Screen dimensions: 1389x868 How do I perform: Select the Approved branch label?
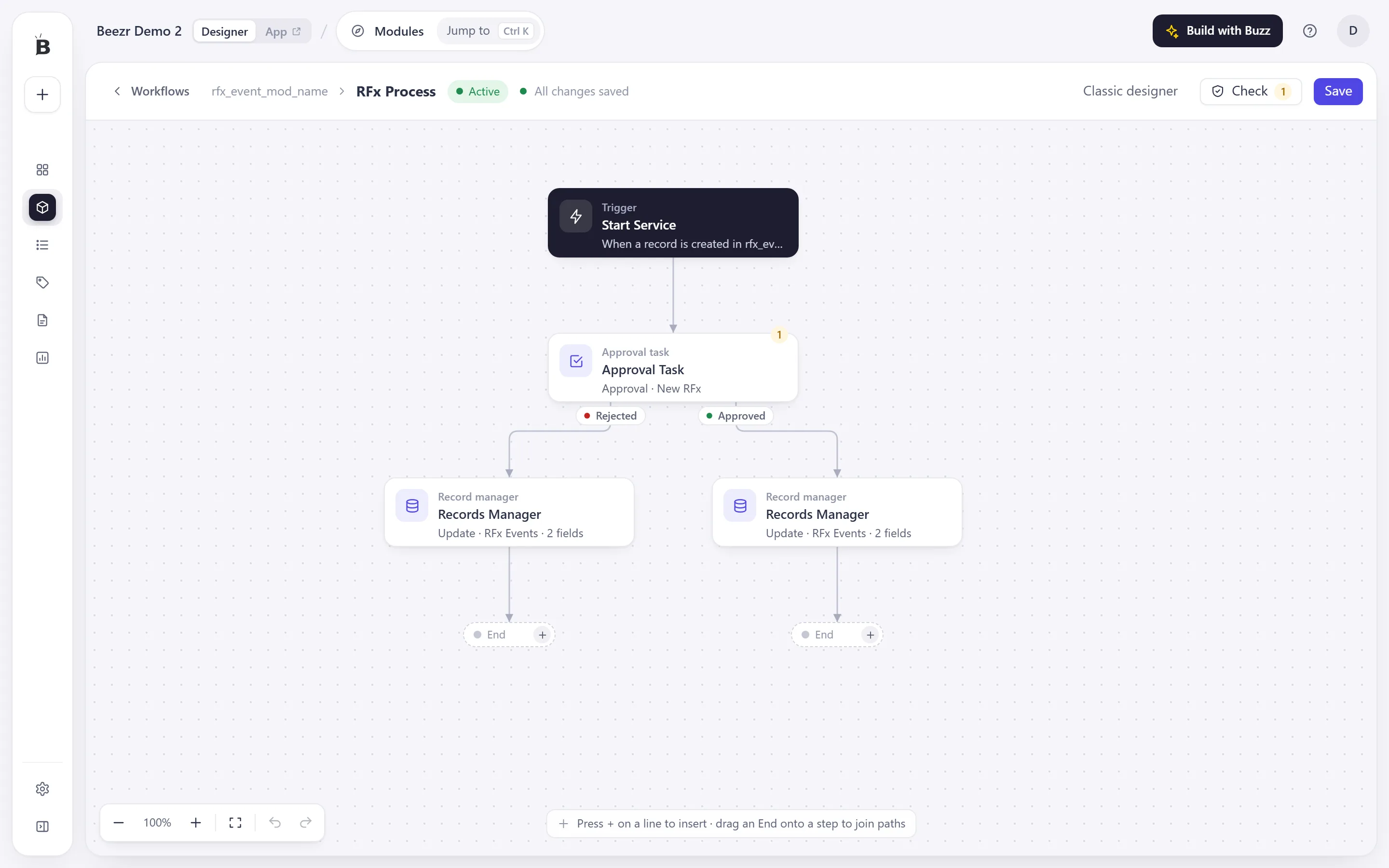tap(735, 416)
